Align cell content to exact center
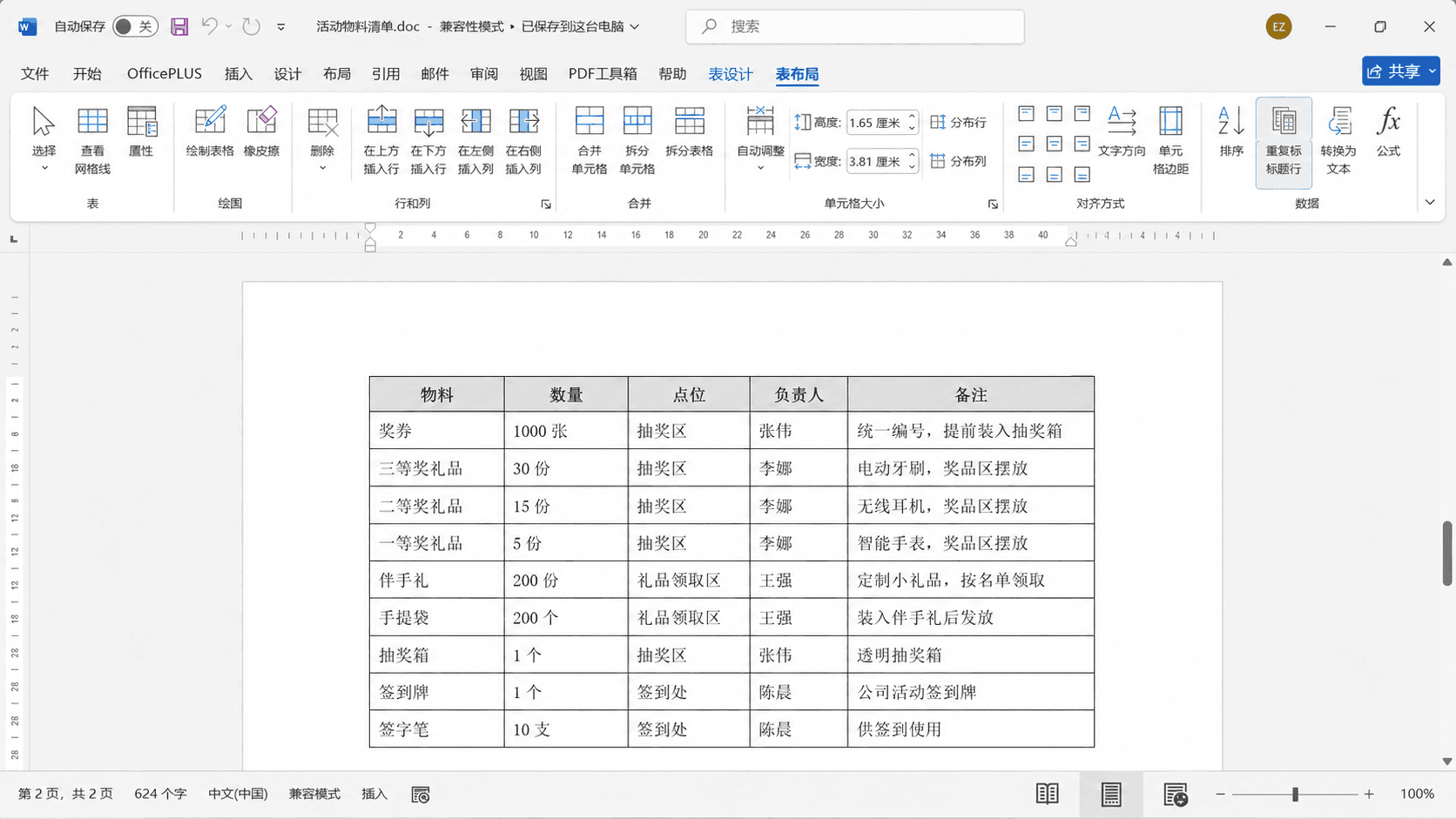This screenshot has height=819, width=1456. (1055, 144)
